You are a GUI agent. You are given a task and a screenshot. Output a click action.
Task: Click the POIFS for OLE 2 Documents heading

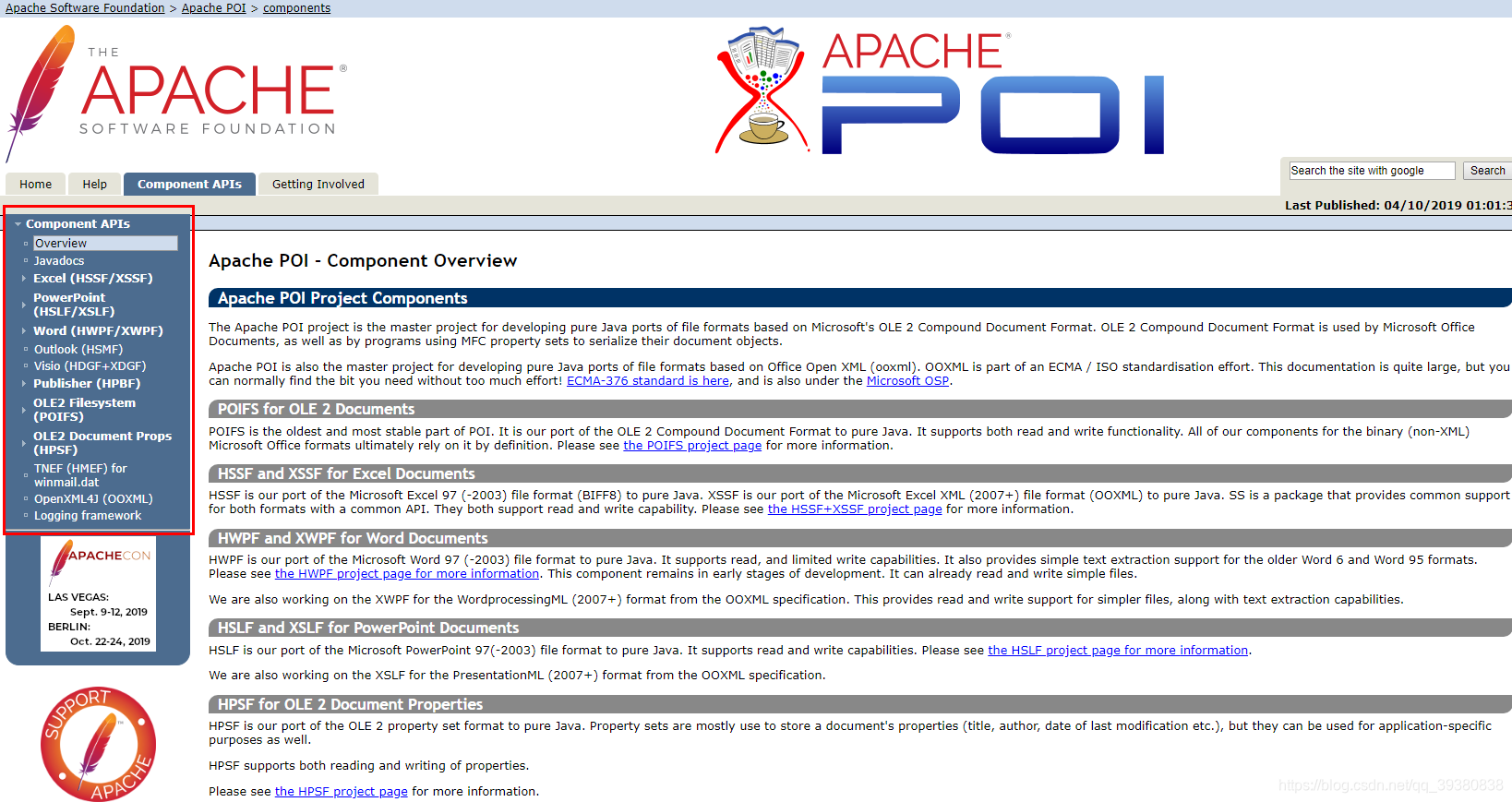tap(316, 409)
